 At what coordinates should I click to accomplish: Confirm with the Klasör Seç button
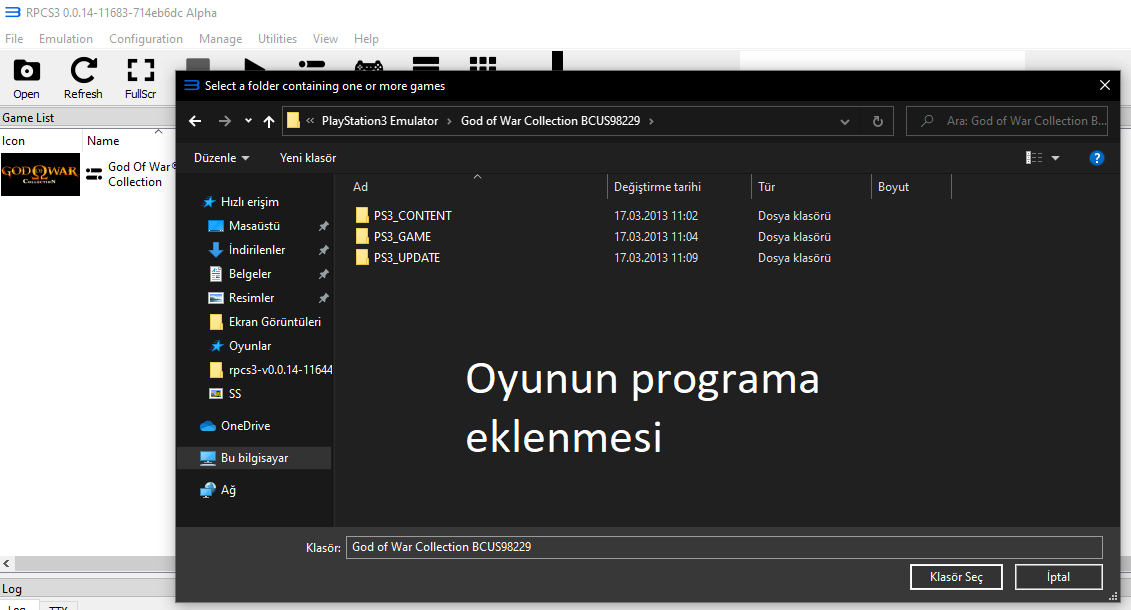pyautogui.click(x=956, y=577)
